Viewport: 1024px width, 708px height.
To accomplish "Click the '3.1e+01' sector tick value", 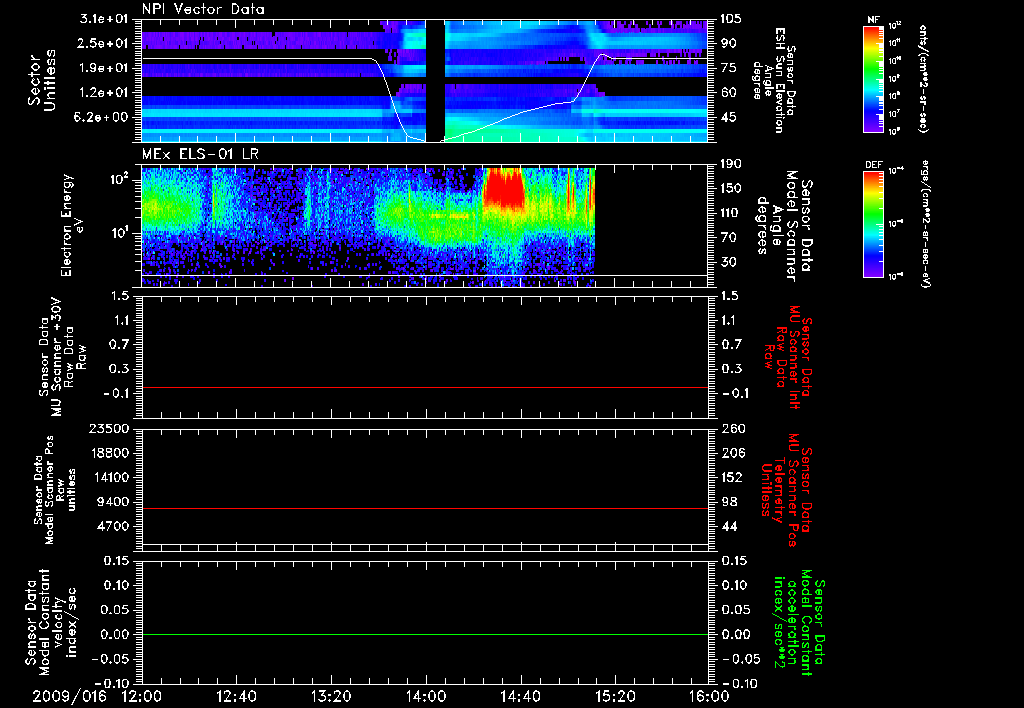I will 104,19.
